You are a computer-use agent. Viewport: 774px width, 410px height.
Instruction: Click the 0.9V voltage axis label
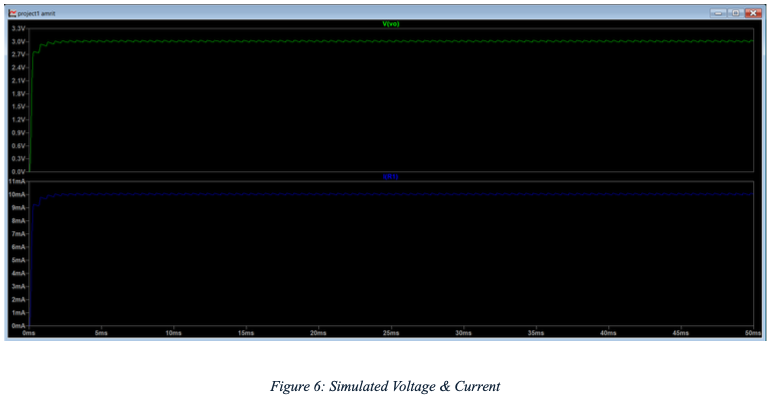(18, 133)
